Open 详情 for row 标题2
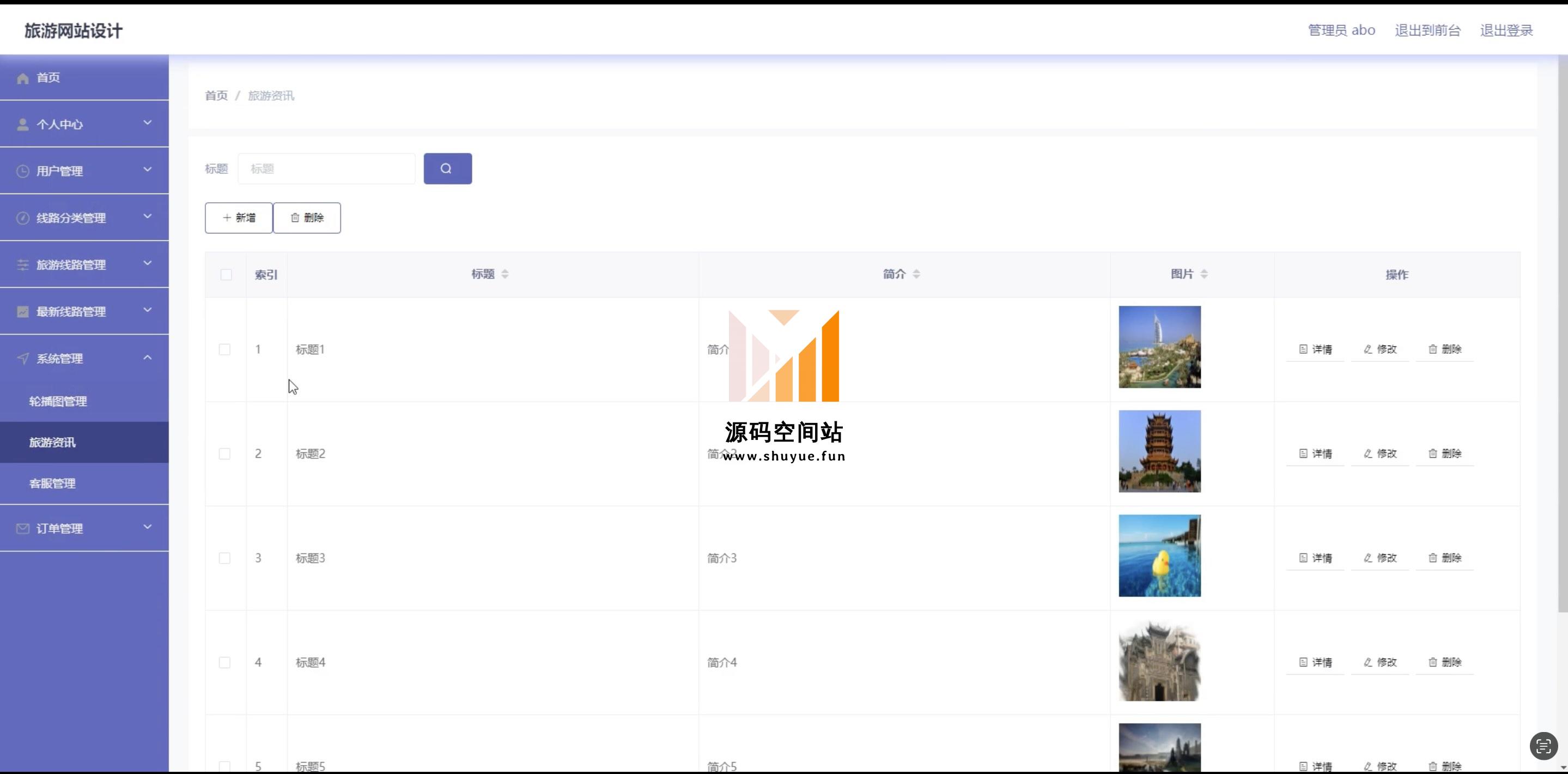1568x774 pixels. (1315, 453)
